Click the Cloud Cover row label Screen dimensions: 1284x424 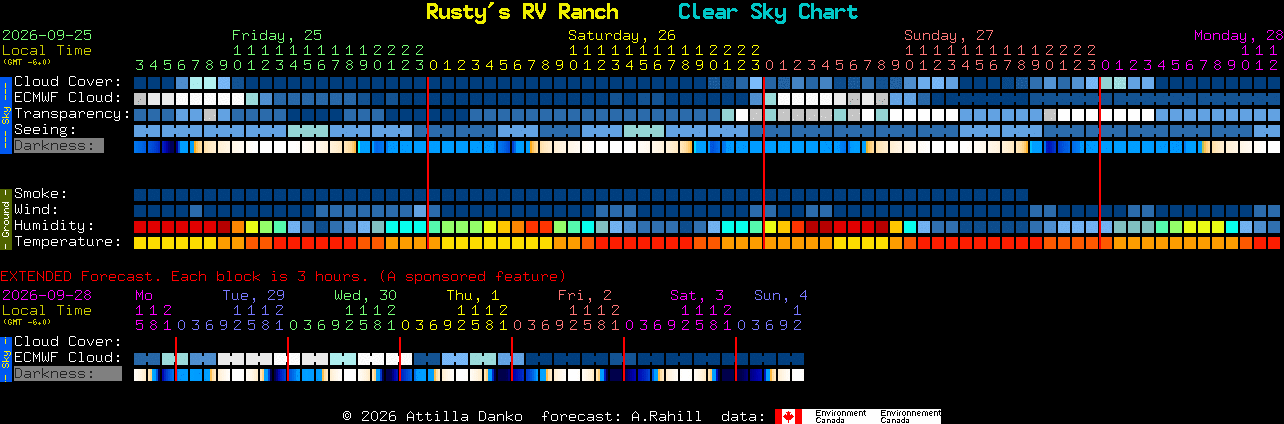68,82
